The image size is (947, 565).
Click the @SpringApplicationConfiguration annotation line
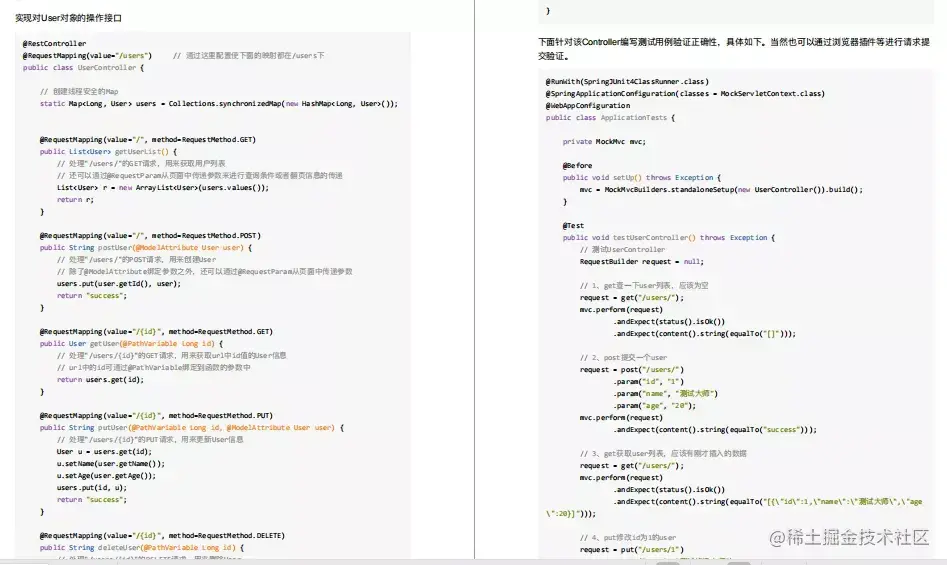tap(685, 94)
